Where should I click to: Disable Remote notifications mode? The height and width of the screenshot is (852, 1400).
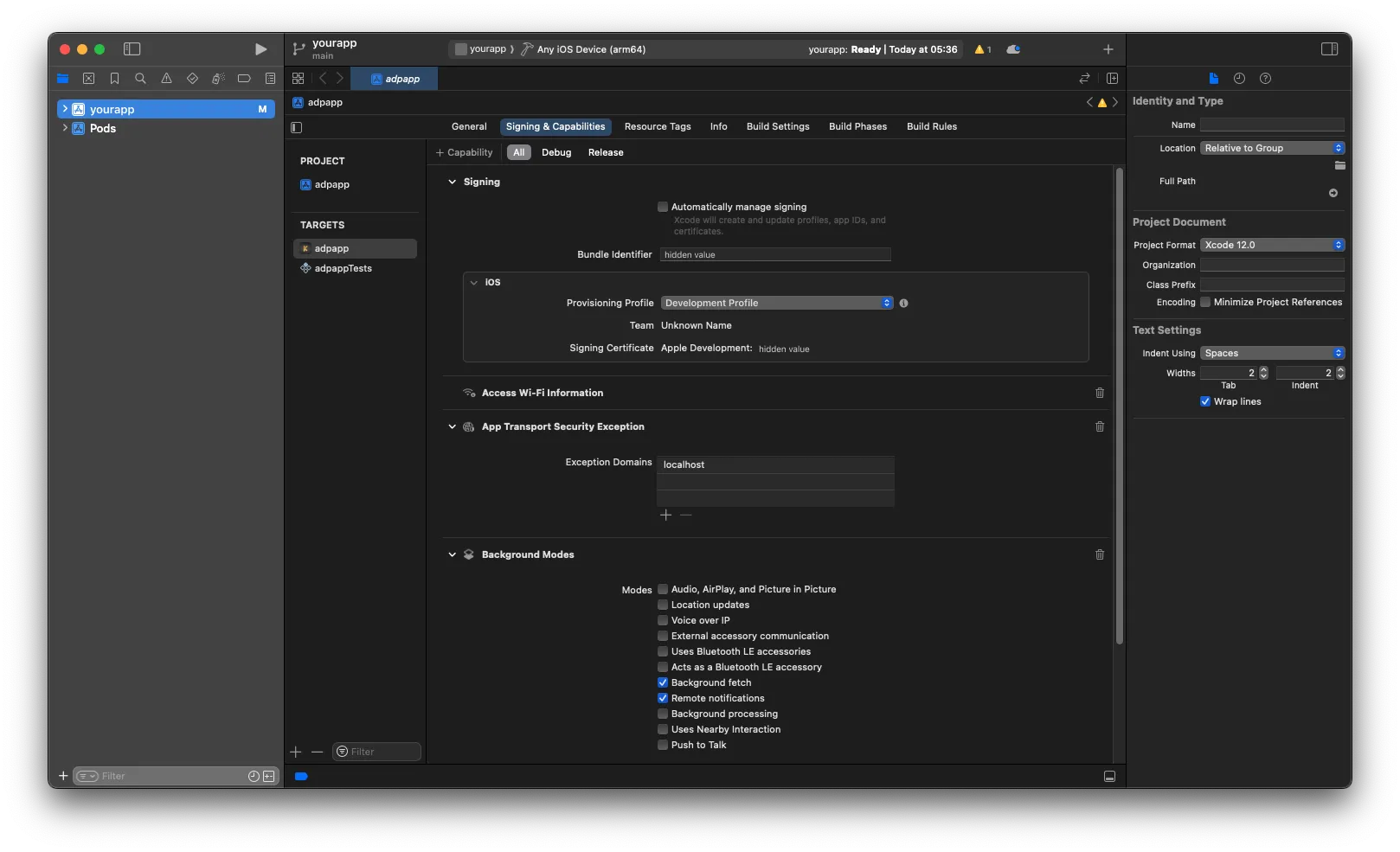point(663,698)
